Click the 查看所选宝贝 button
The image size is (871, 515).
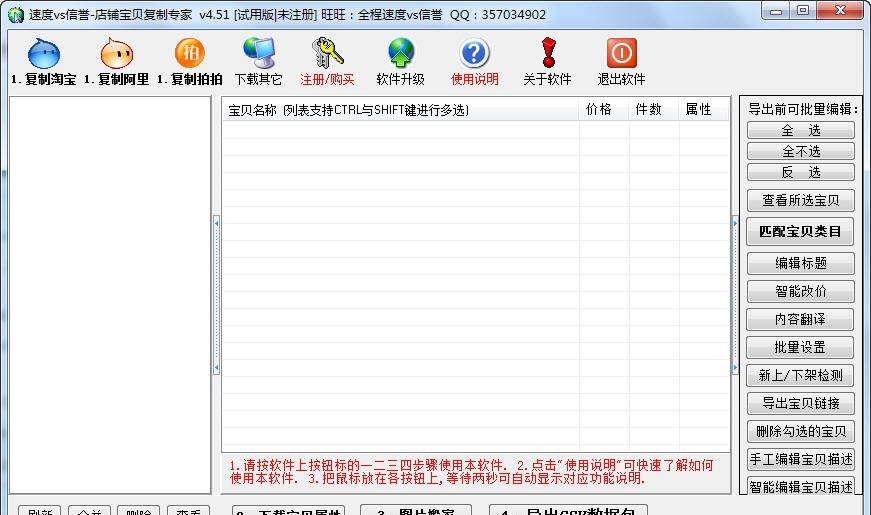[x=800, y=200]
